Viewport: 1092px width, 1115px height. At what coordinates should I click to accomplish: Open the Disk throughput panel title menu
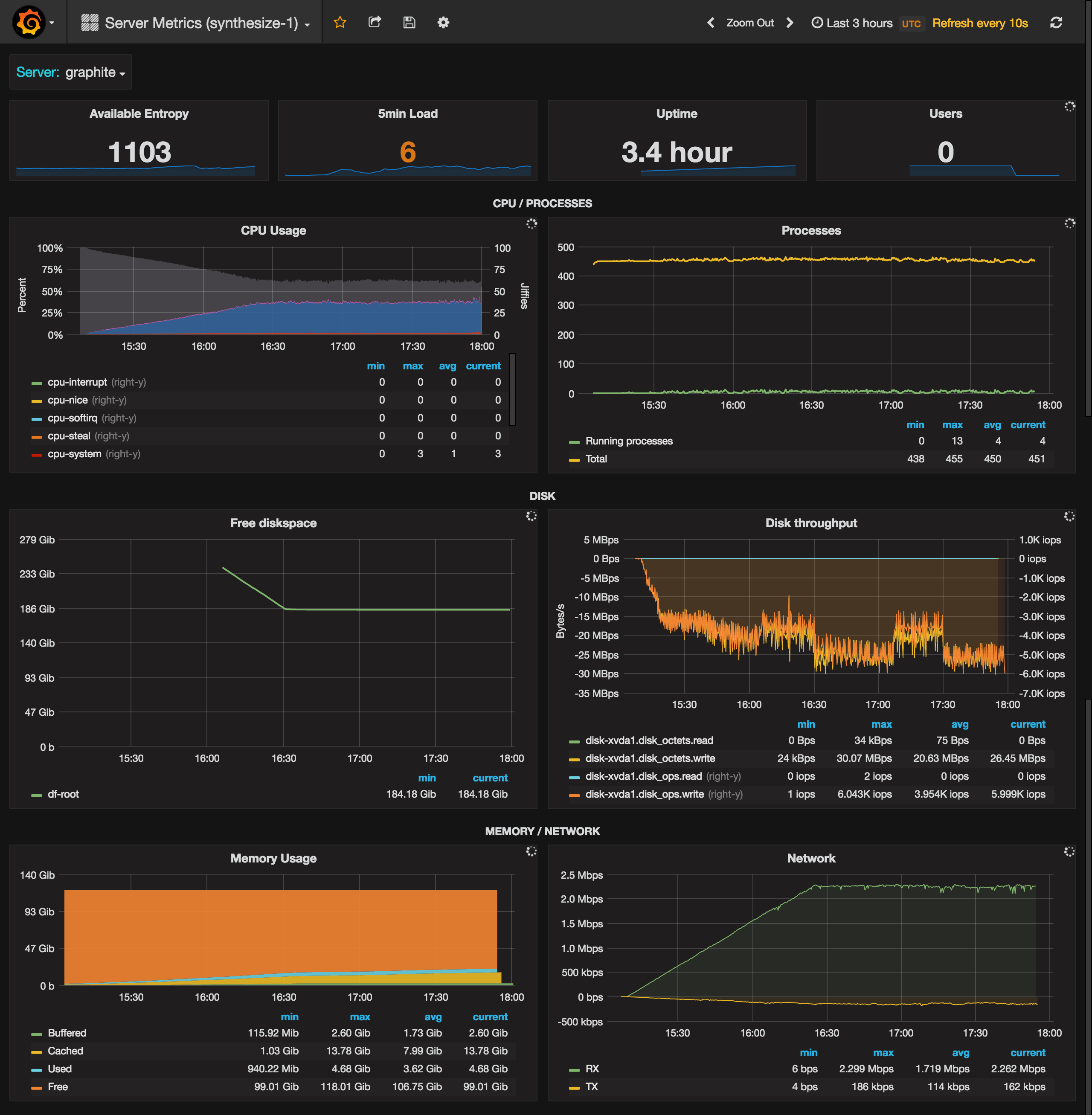coord(810,523)
